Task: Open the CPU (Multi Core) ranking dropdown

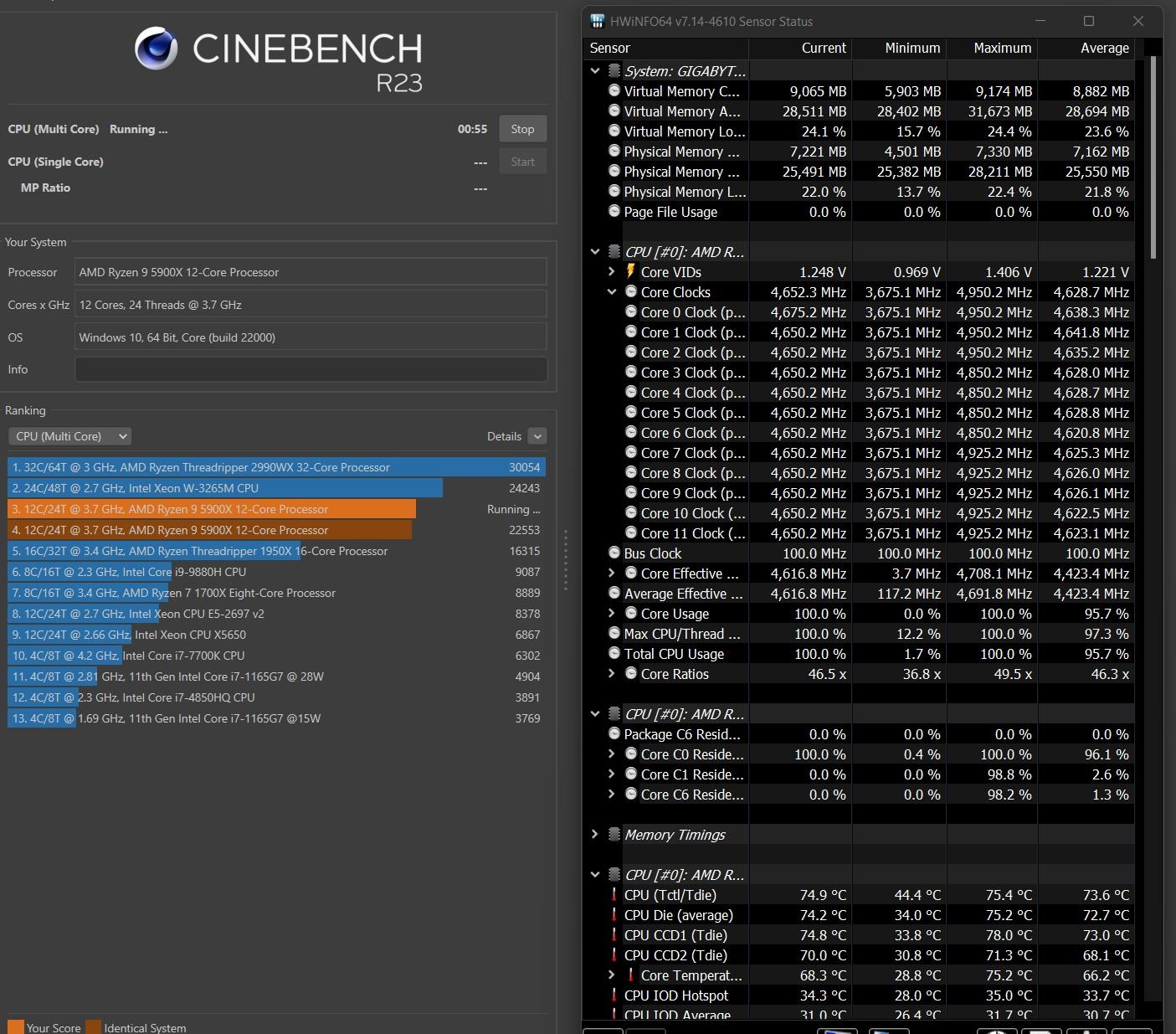Action: pyautogui.click(x=70, y=436)
